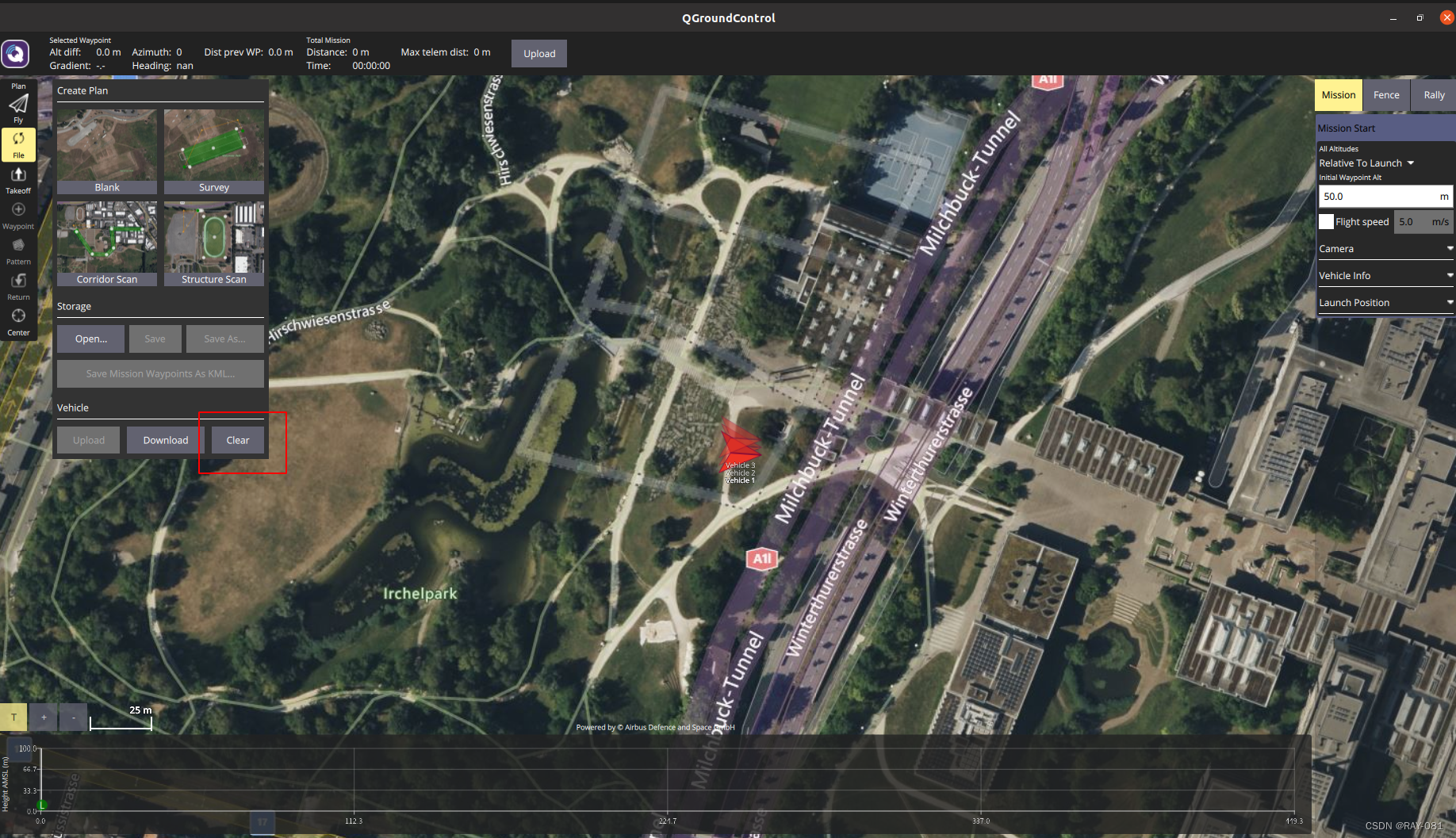Choose the Corridor Scan plan template
1456x838 pixels.
pyautogui.click(x=106, y=243)
